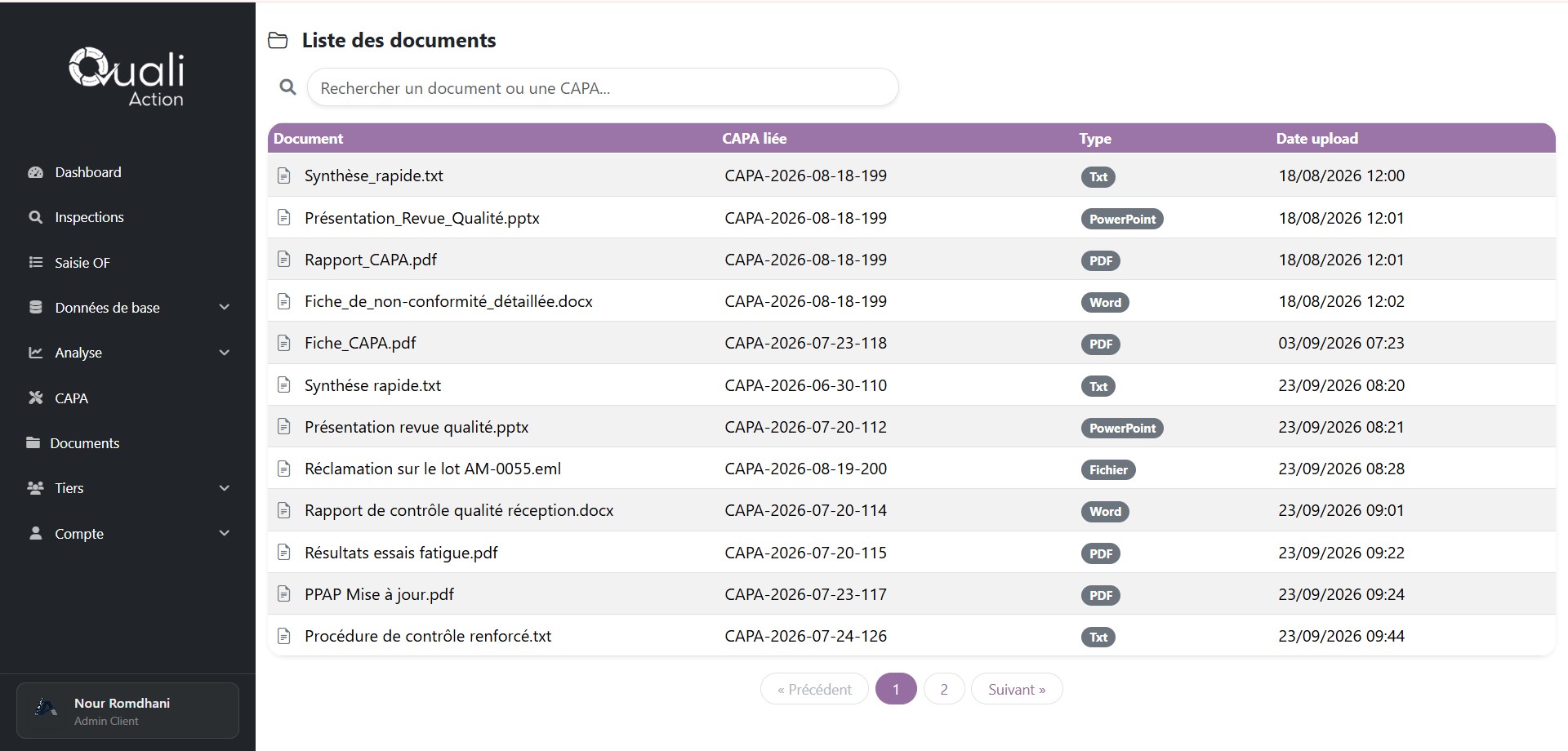The height and width of the screenshot is (751, 1568).
Task: Click the CAPA tools icon
Action: [35, 398]
